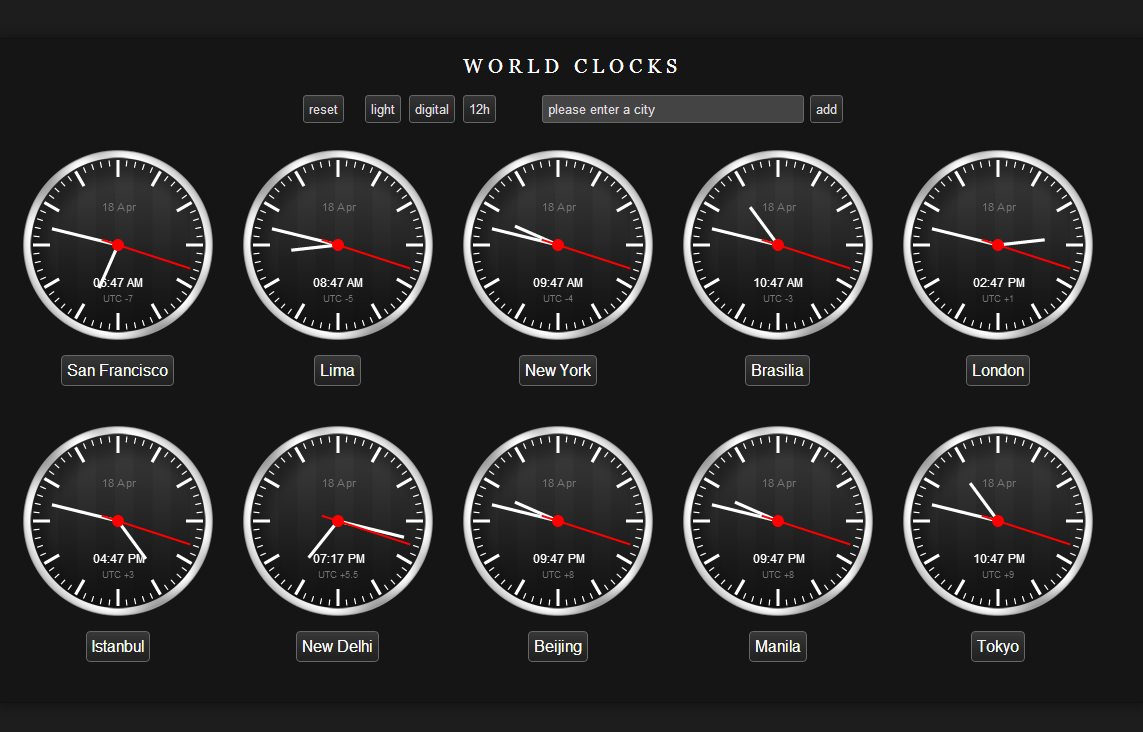
Task: Switch clocks to digital display
Action: coord(431,109)
